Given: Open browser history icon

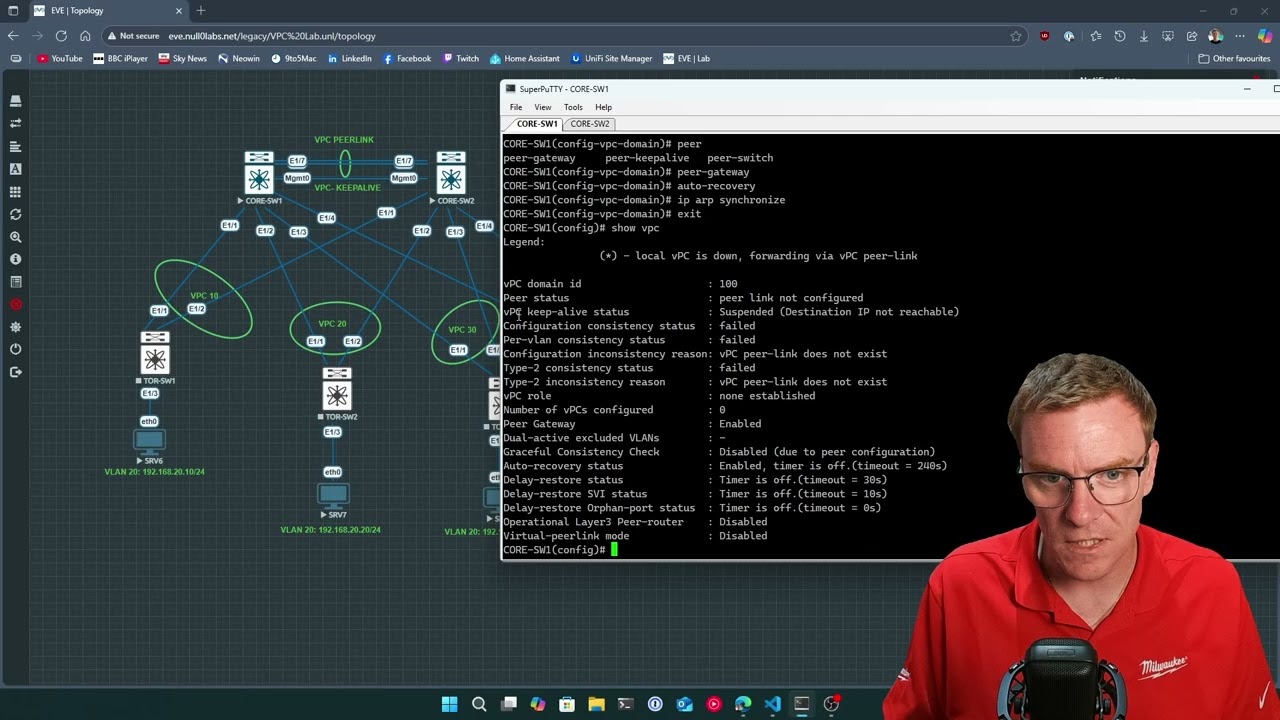Looking at the screenshot, I should click(x=1120, y=36).
